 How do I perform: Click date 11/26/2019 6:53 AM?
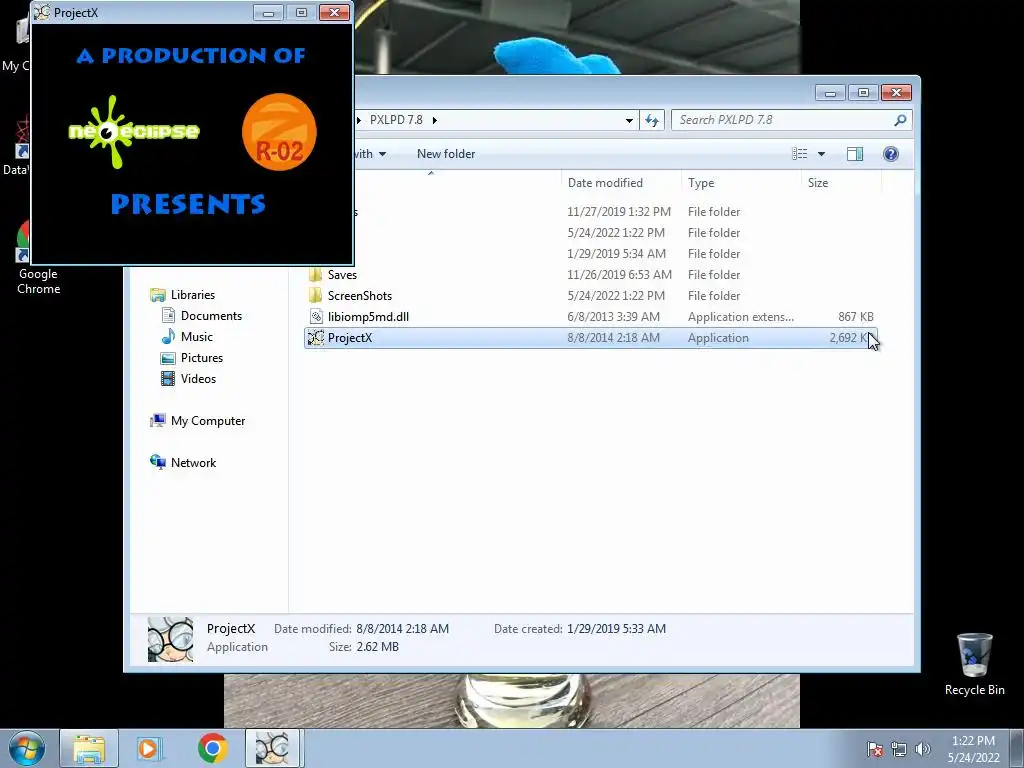pos(619,275)
